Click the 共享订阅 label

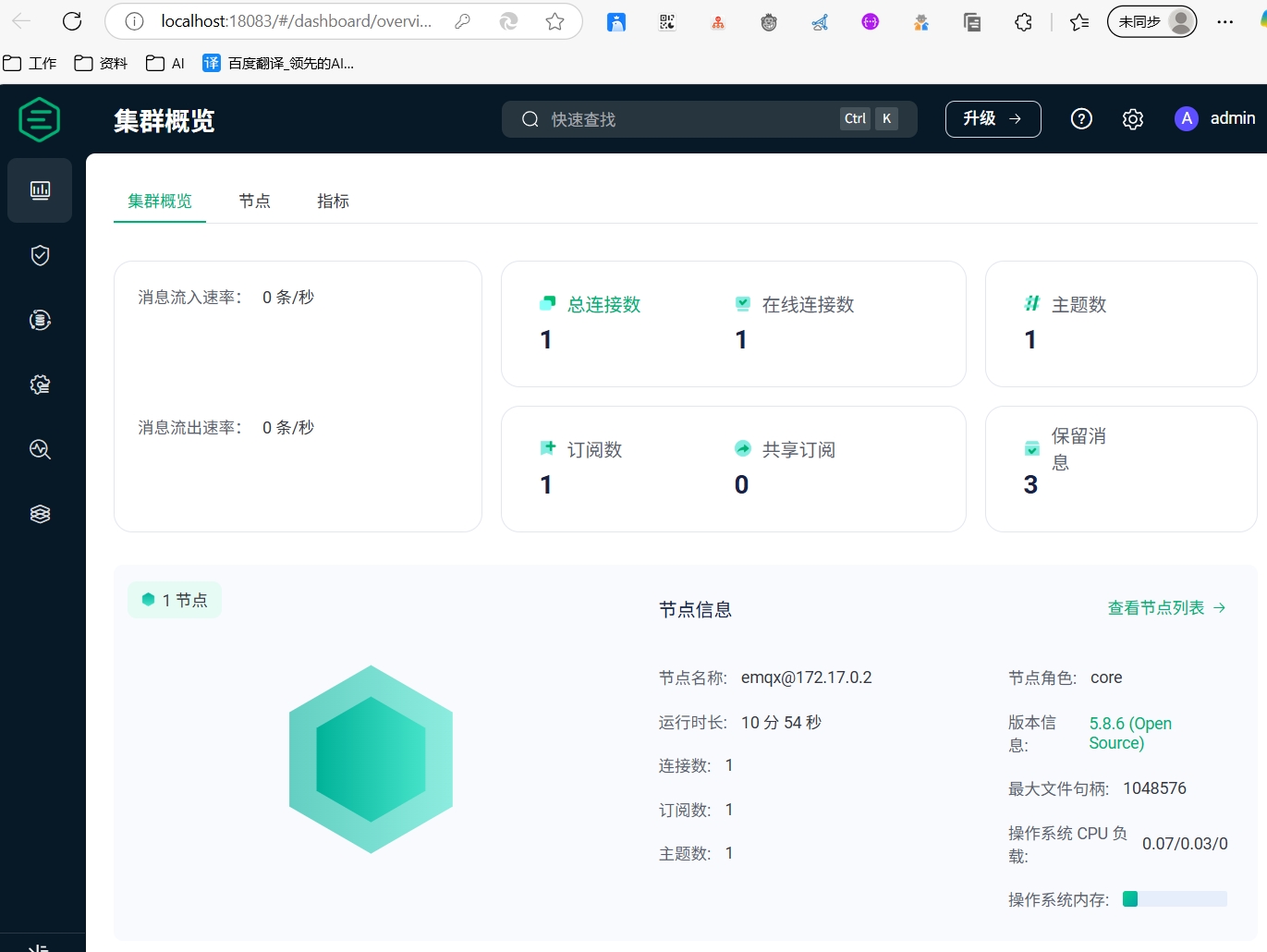798,449
